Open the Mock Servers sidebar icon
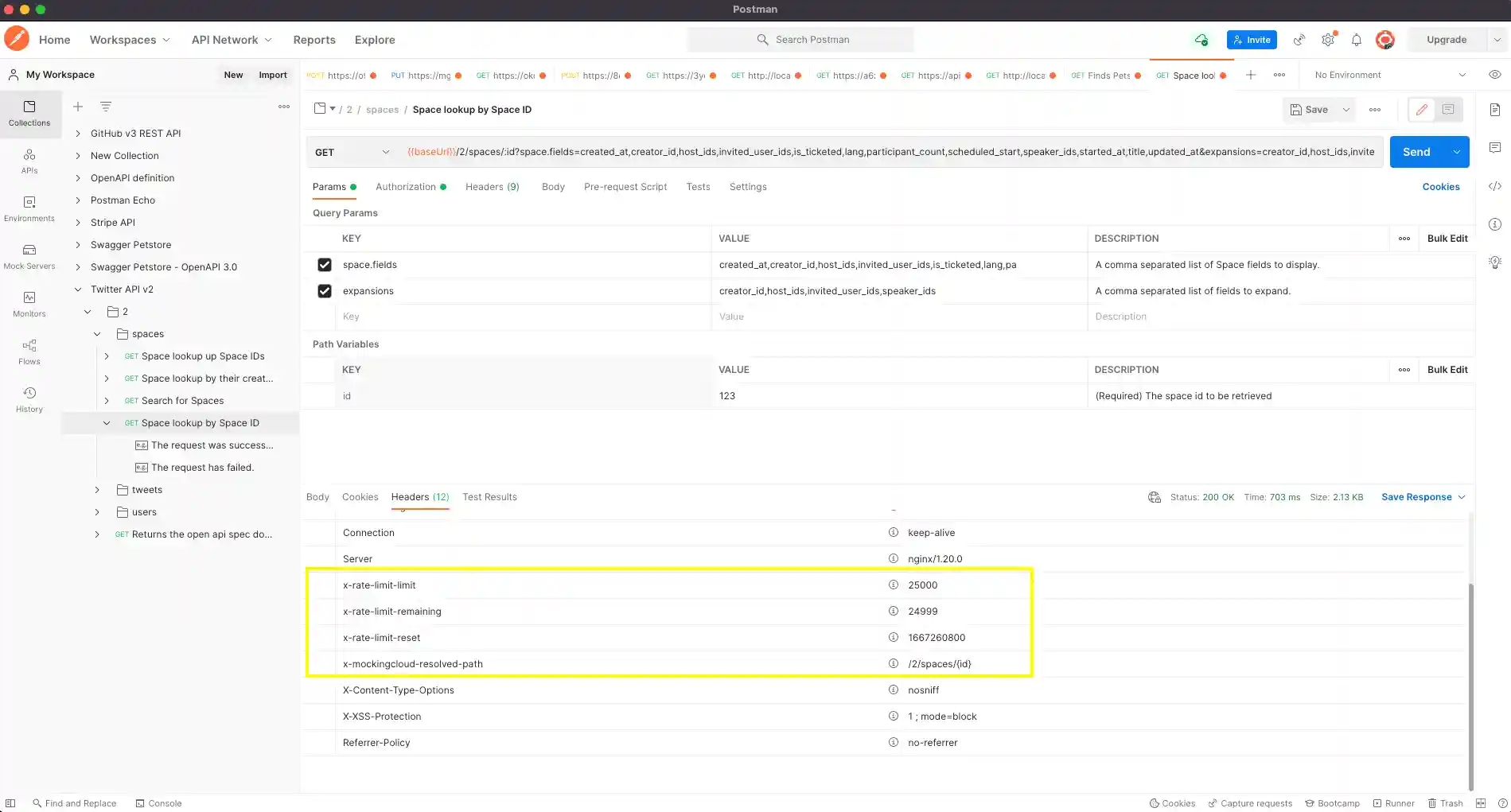Screen dimensions: 1511x812 pos(29,256)
